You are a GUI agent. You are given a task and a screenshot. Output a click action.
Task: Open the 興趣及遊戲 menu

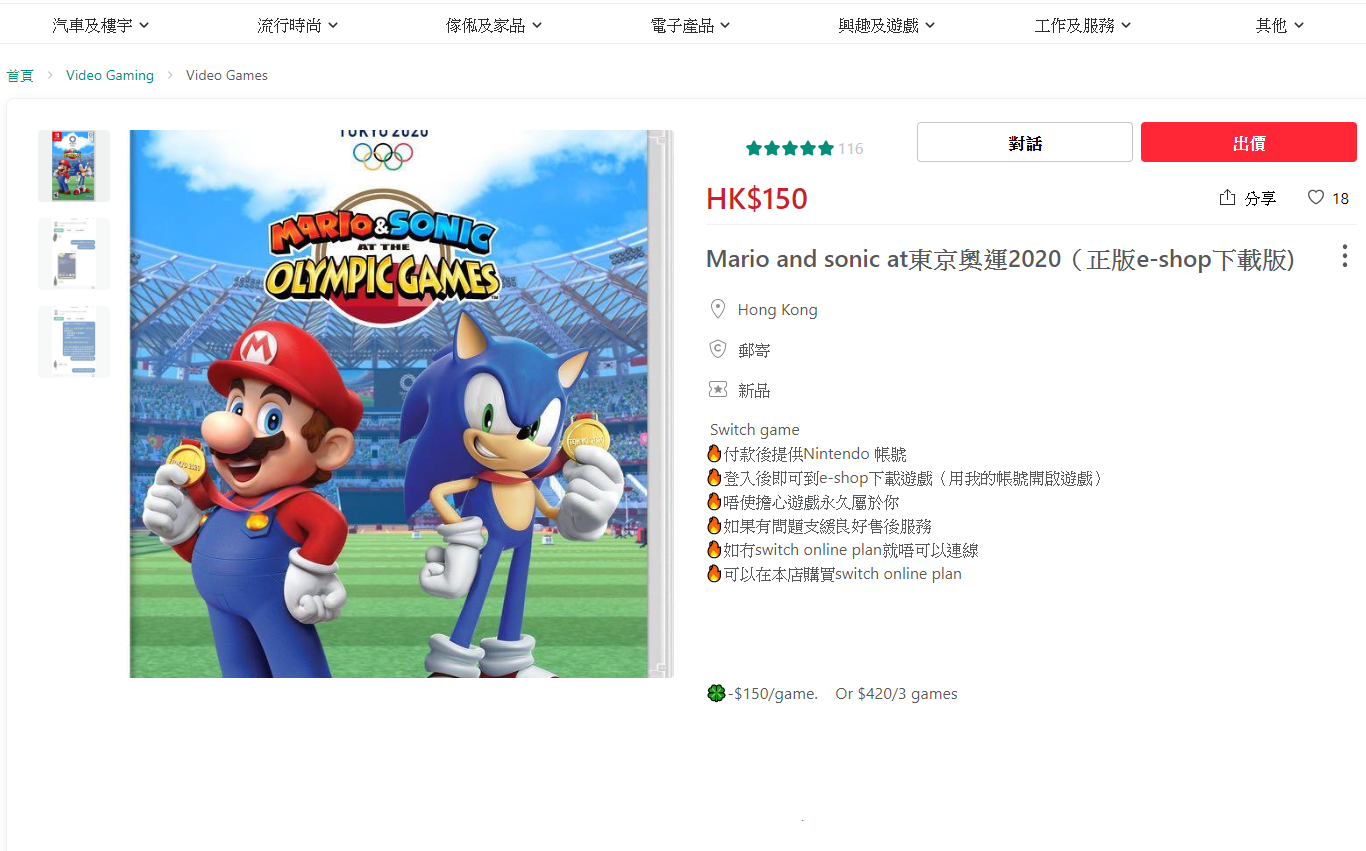click(x=887, y=25)
